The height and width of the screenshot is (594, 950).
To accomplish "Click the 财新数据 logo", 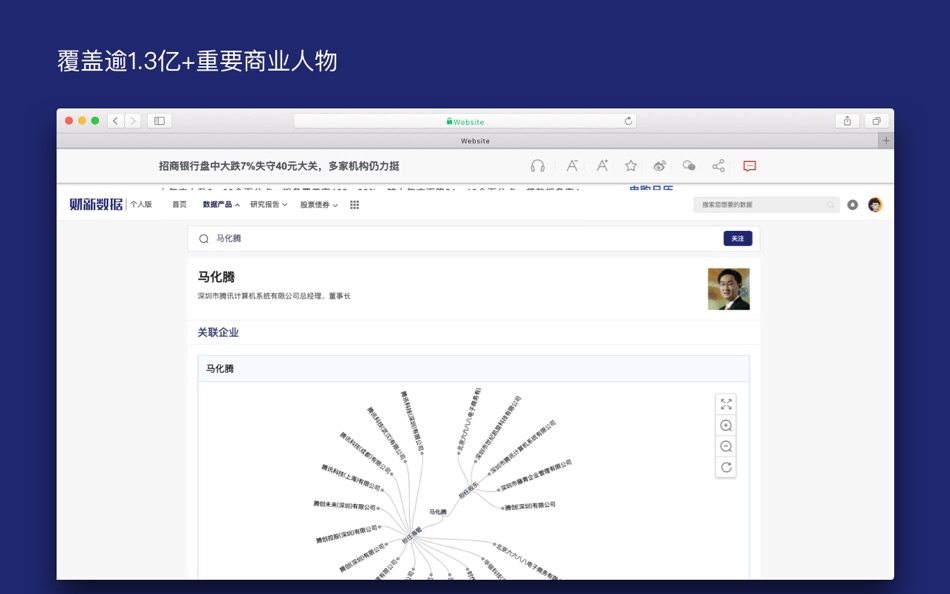I will point(96,204).
